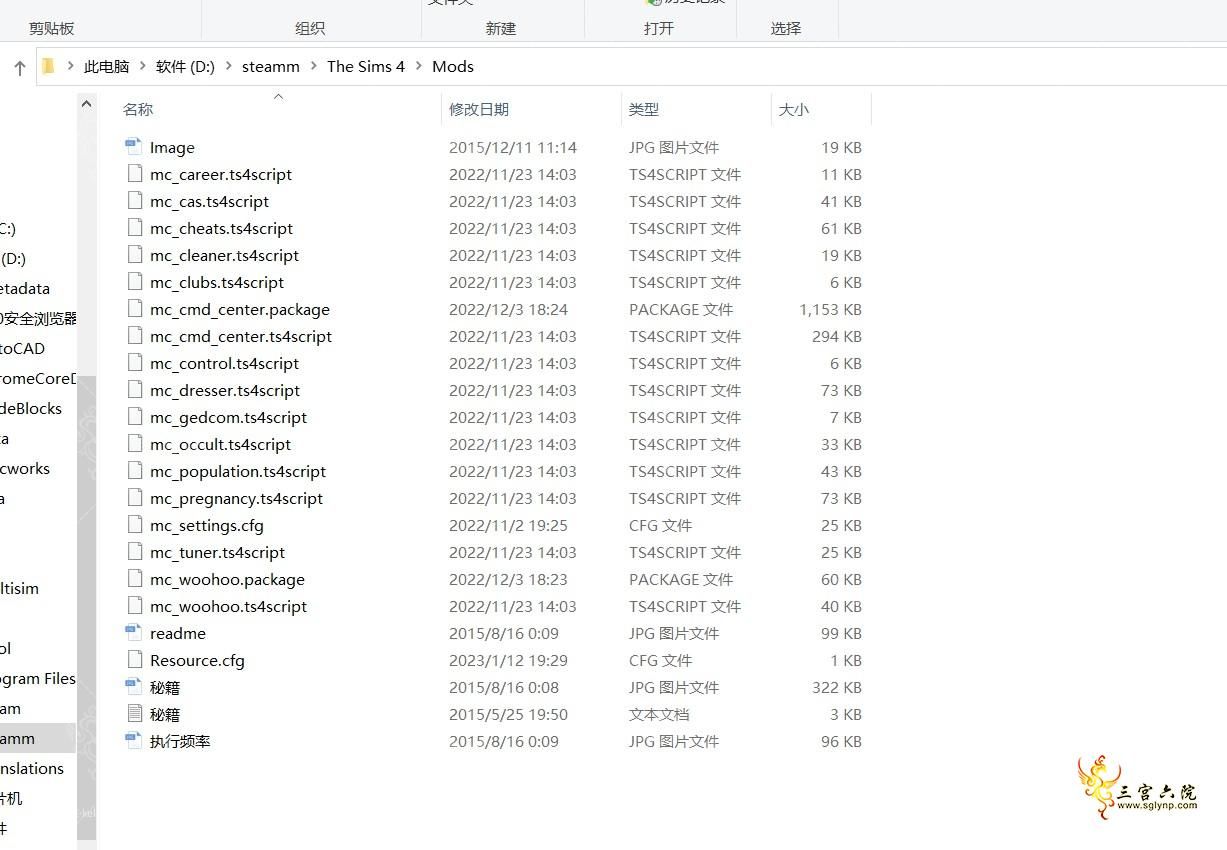The height and width of the screenshot is (850, 1227).
Task: Select the toCAD entry in the navigation pane
Action: (22, 348)
